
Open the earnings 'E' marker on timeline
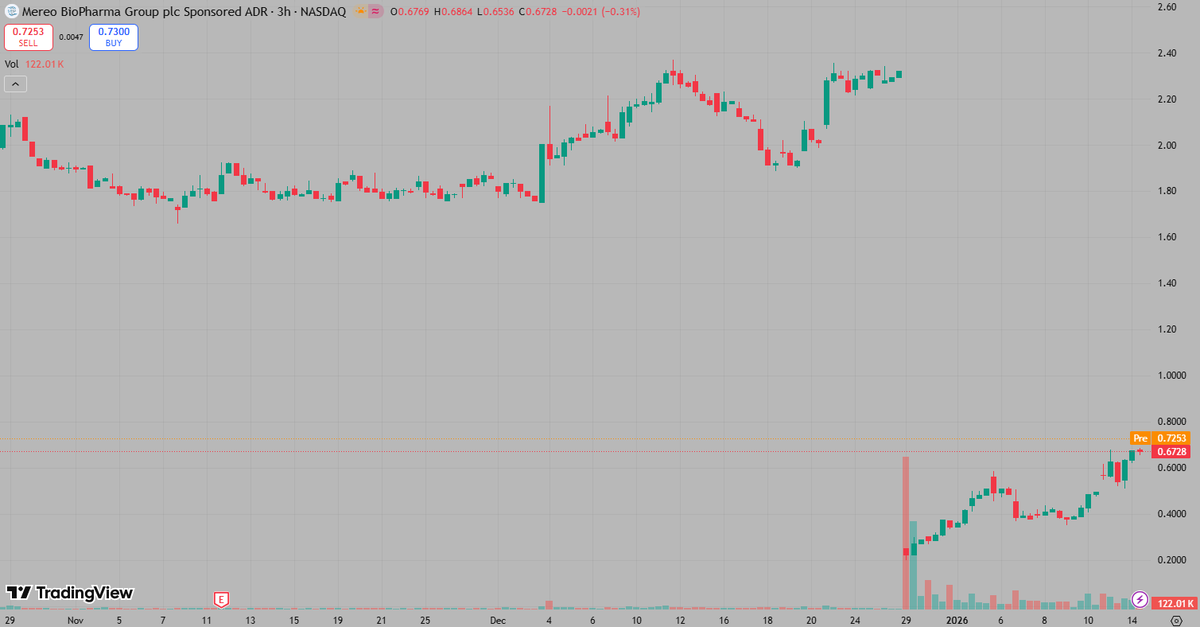222,600
